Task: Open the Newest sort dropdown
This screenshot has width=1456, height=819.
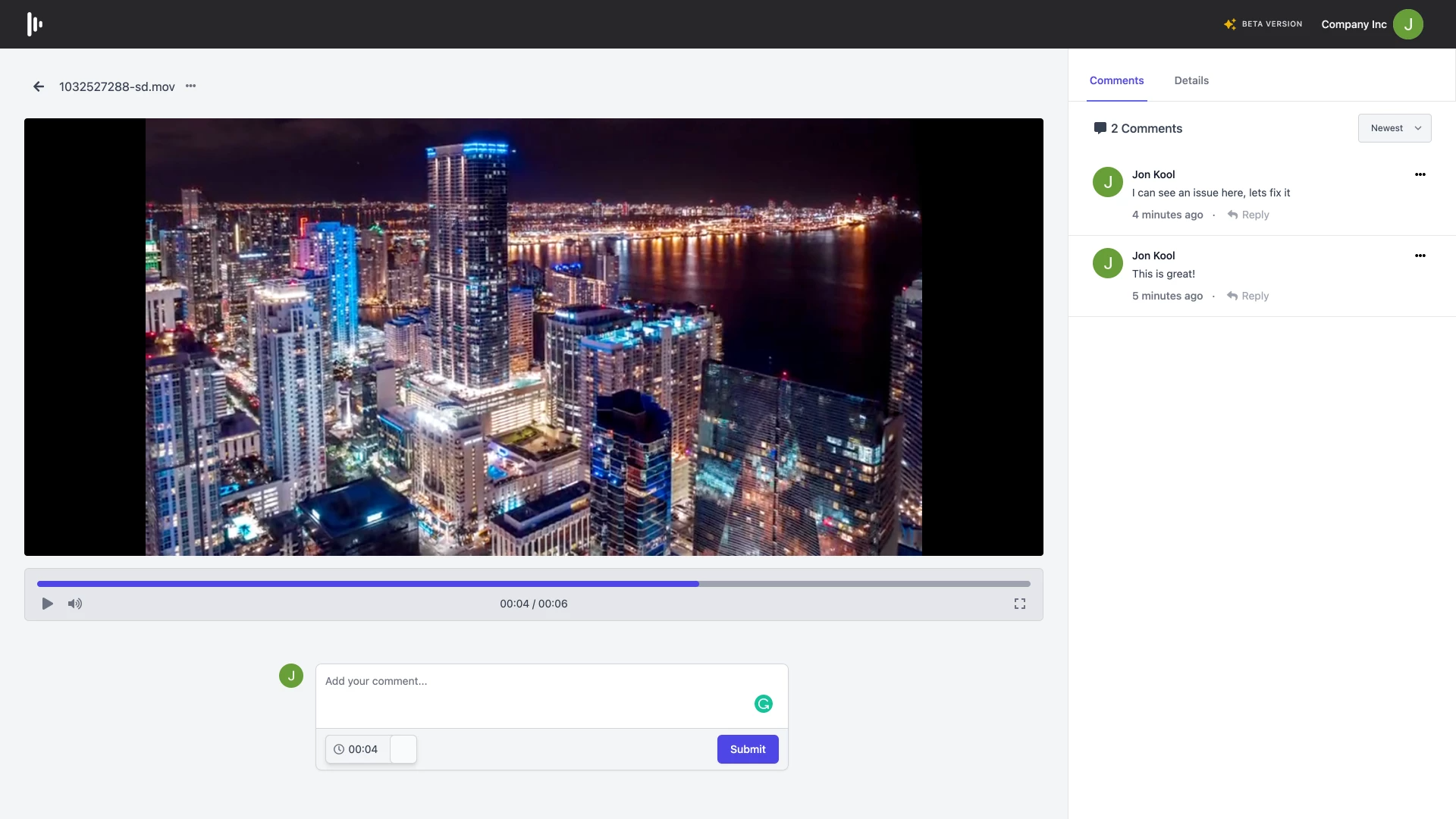Action: (x=1395, y=128)
